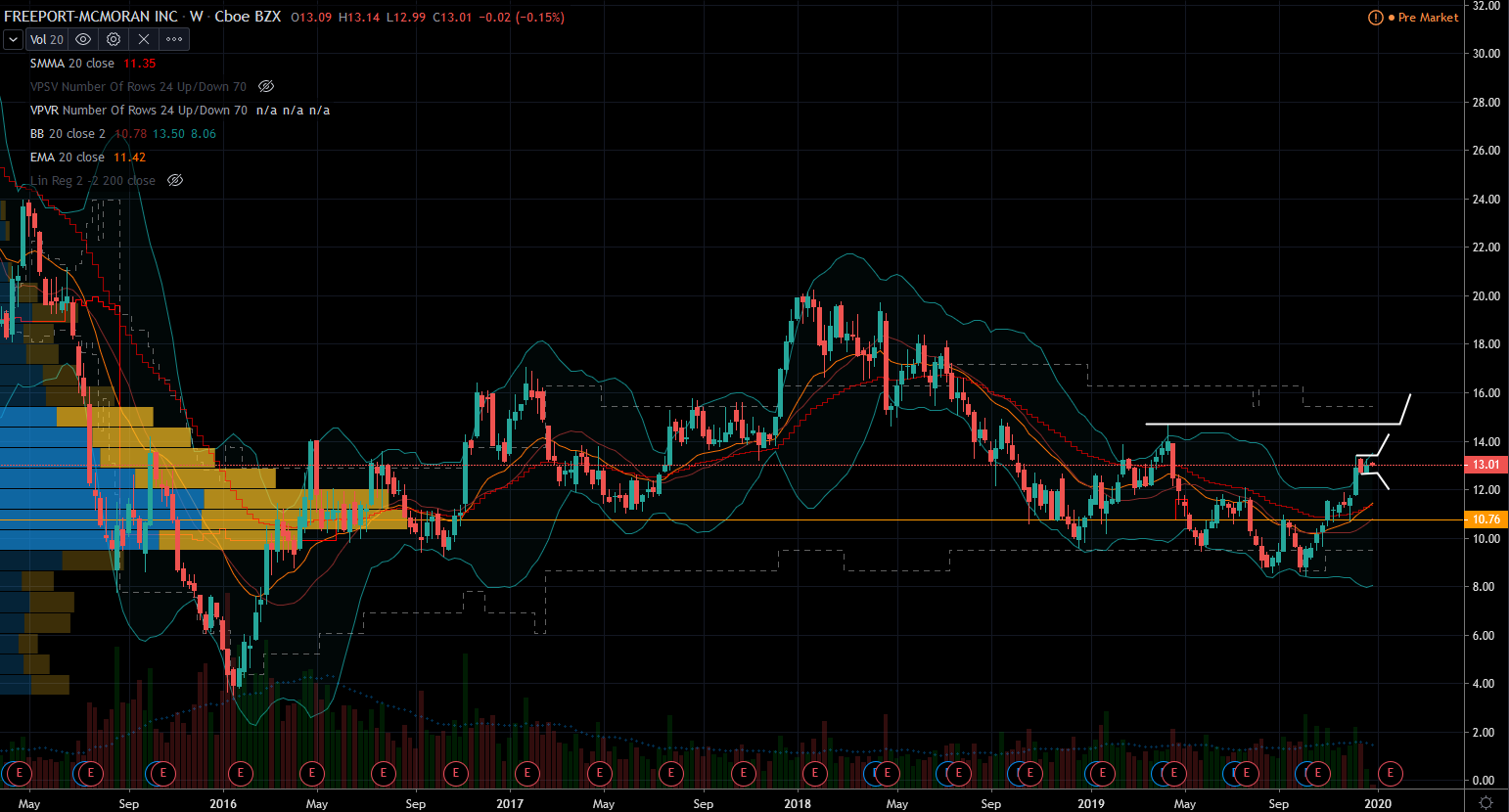Image resolution: width=1509 pixels, height=812 pixels.
Task: Open the earnings marker just after 2017
Action: coord(527,773)
